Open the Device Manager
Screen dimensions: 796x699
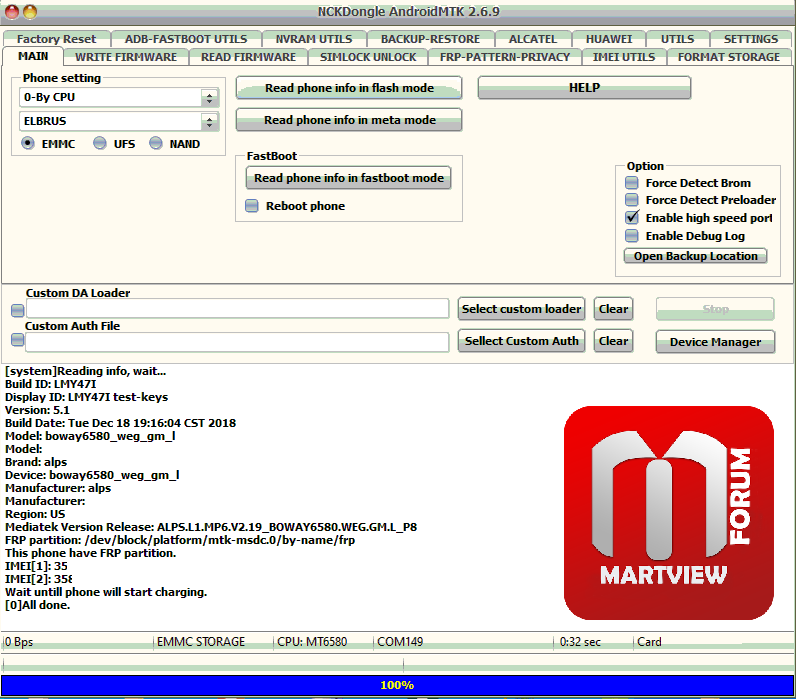click(x=715, y=342)
